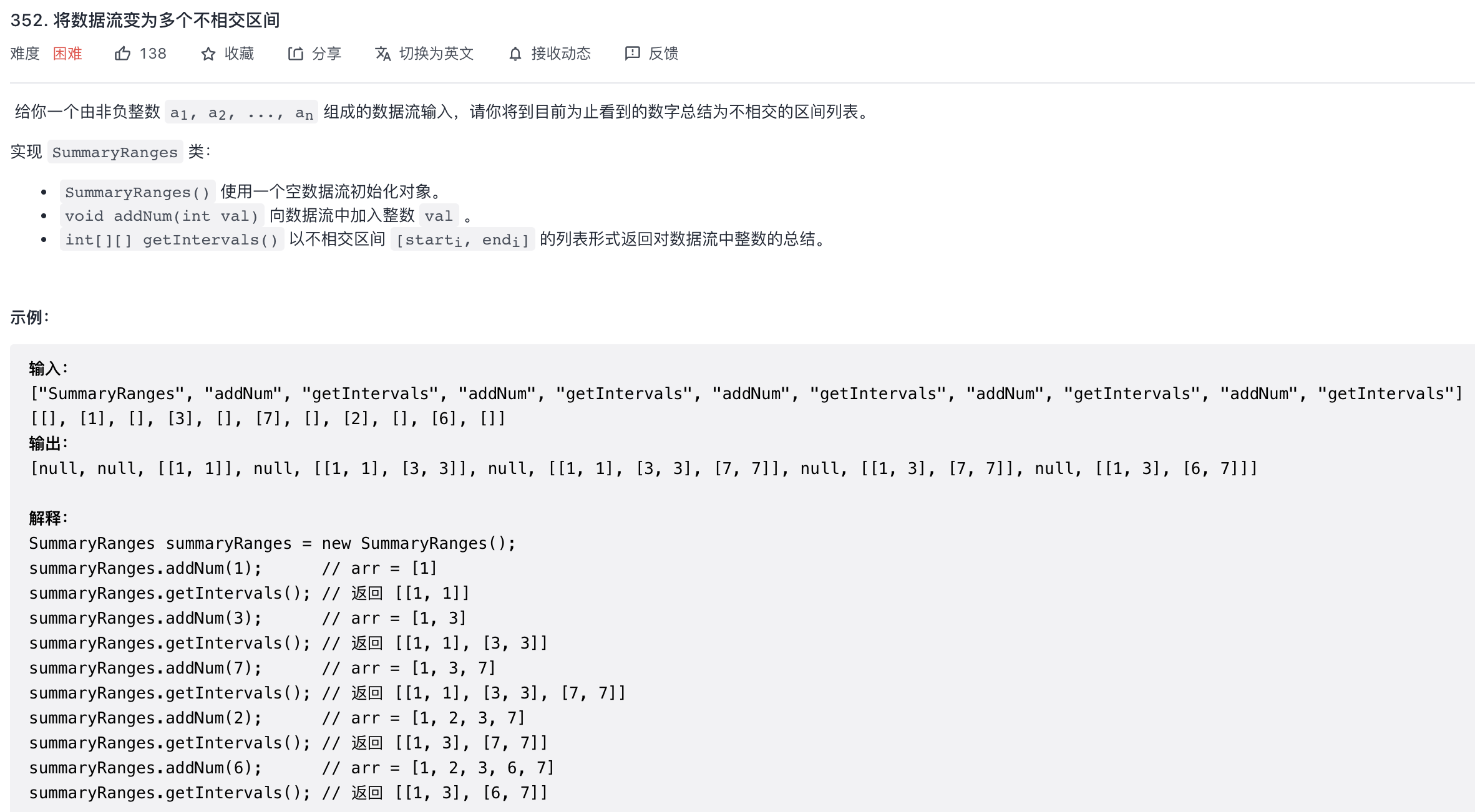Click the void addNum(int val) snippet

[162, 216]
